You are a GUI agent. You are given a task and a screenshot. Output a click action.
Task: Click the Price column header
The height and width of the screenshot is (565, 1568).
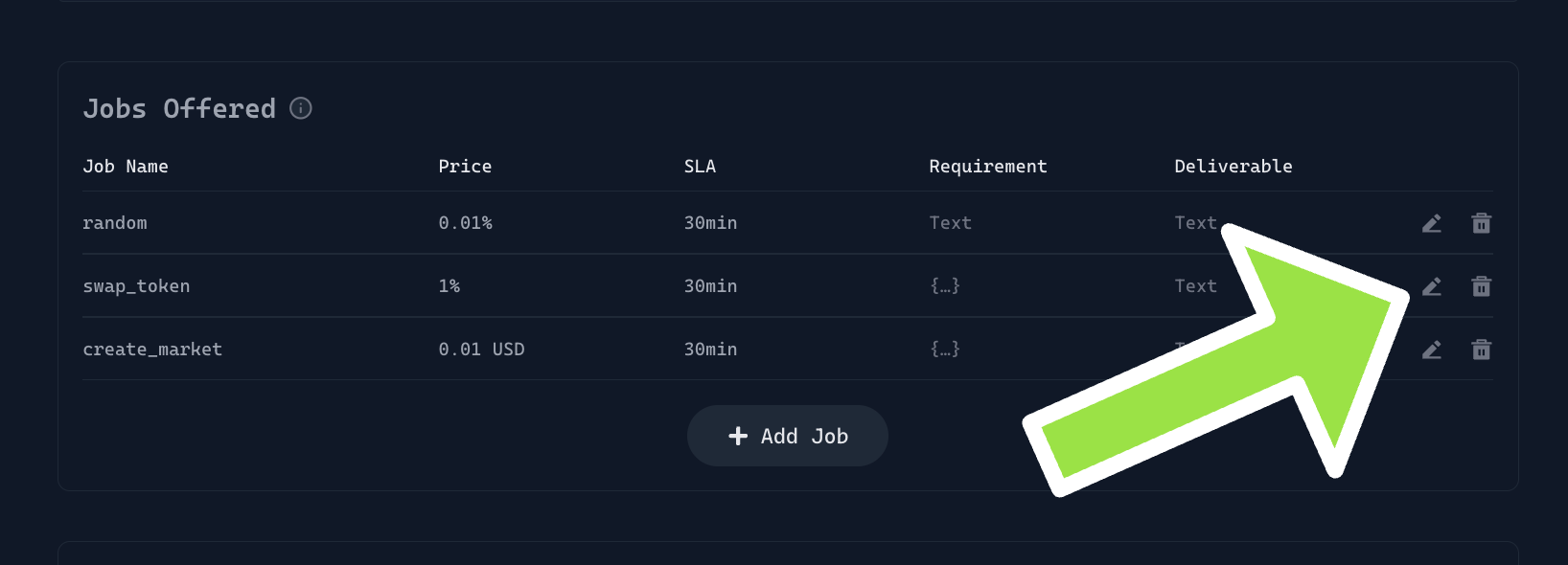pos(465,167)
